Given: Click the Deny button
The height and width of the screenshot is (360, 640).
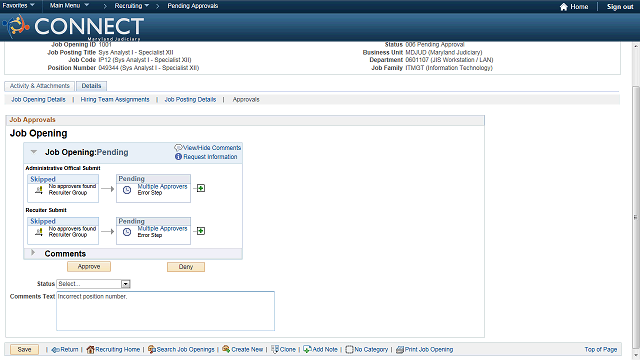Looking at the screenshot, I should click(186, 267).
